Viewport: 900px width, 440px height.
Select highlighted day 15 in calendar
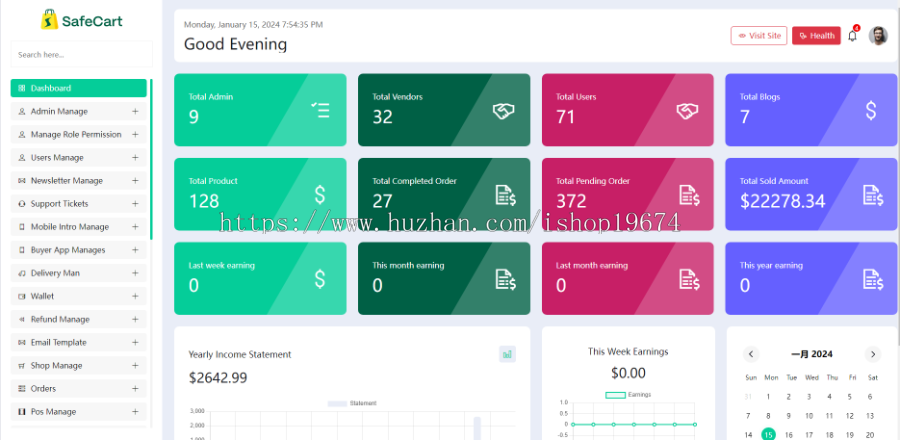click(x=768, y=435)
